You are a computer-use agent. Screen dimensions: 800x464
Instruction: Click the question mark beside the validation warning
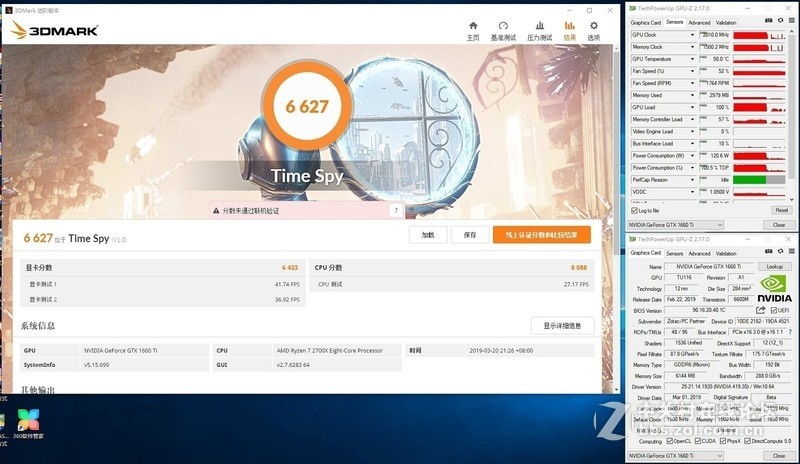(396, 210)
